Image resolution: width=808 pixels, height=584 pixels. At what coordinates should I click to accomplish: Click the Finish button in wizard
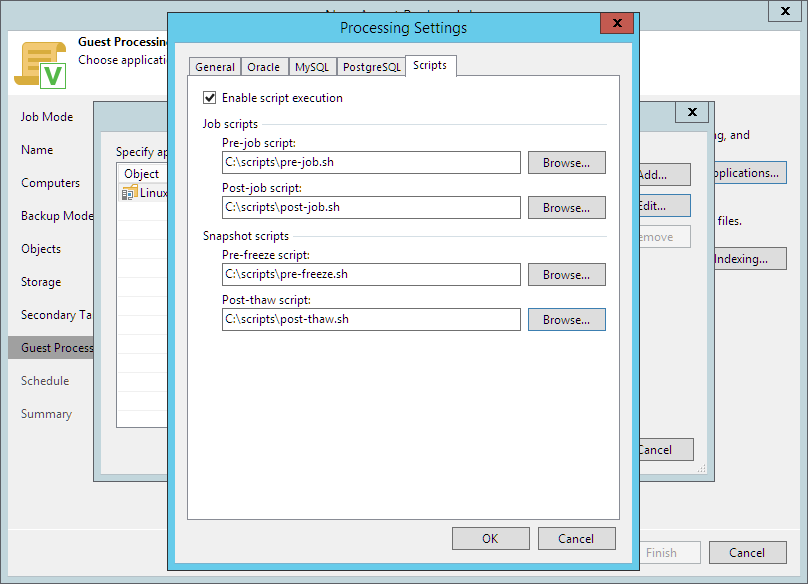(x=670, y=553)
